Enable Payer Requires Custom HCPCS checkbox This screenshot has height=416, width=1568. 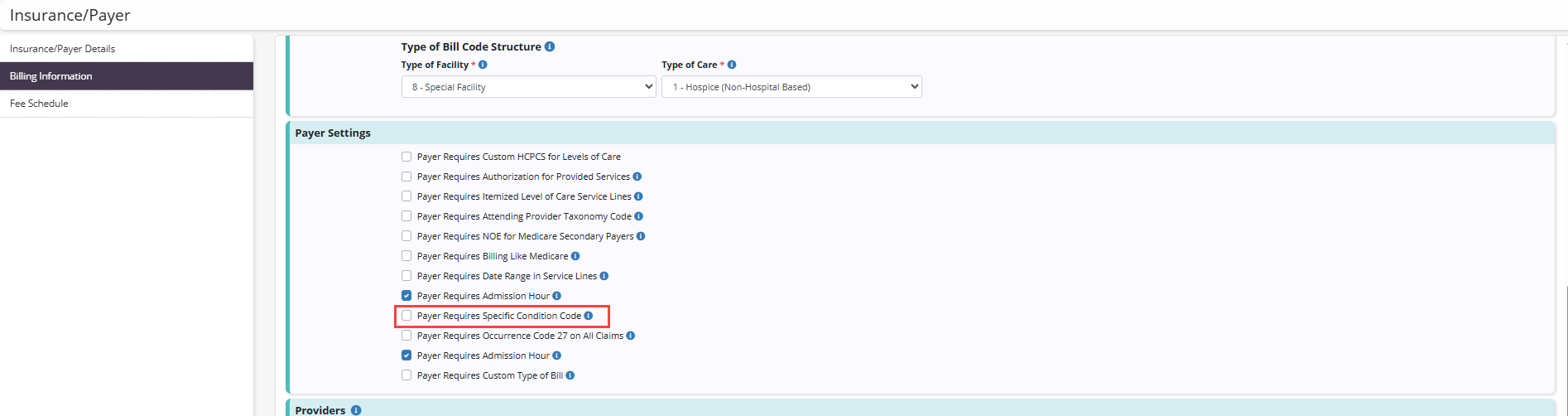[406, 157]
